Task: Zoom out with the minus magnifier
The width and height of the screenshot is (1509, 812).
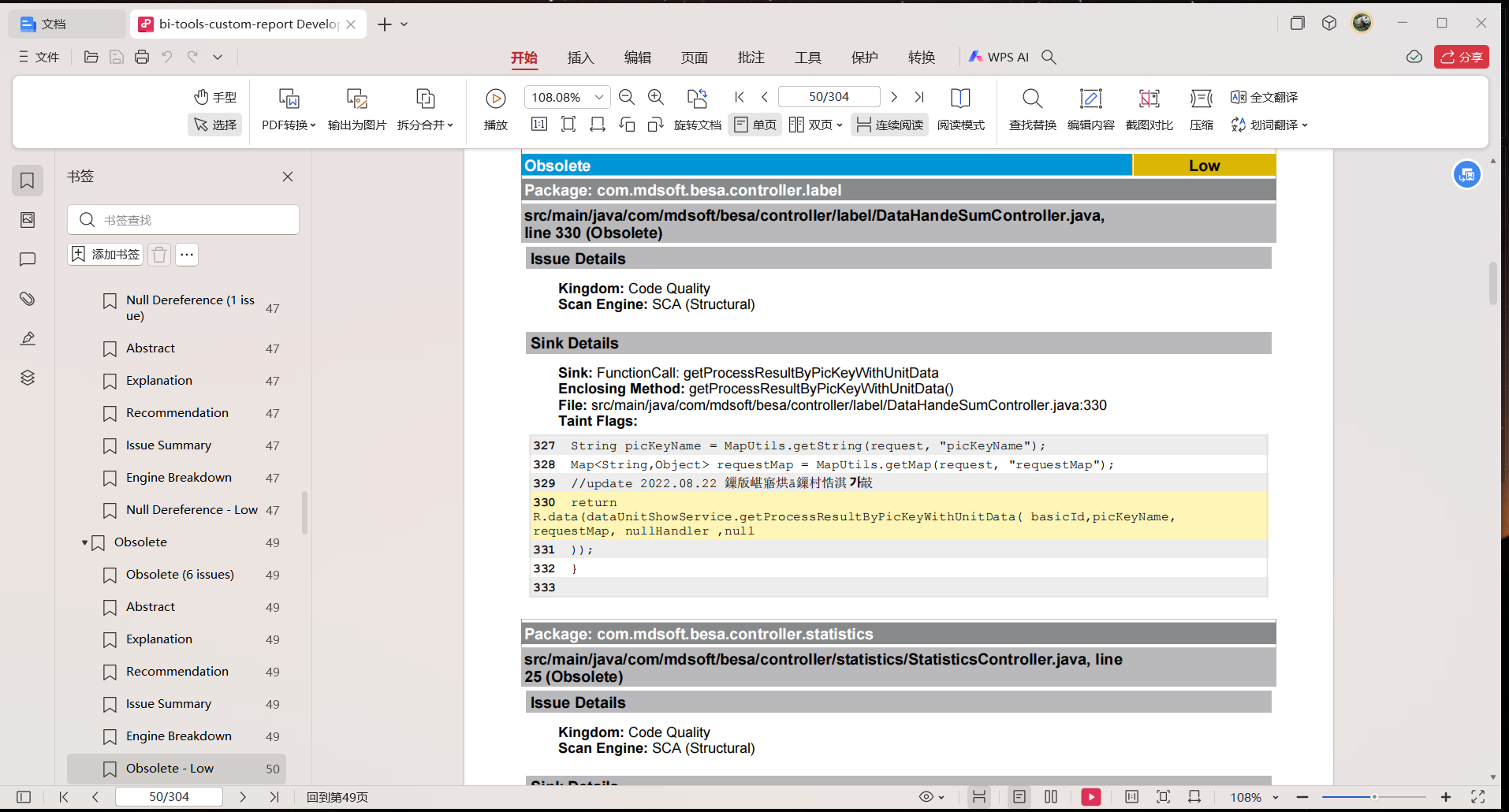Action: 627,97
